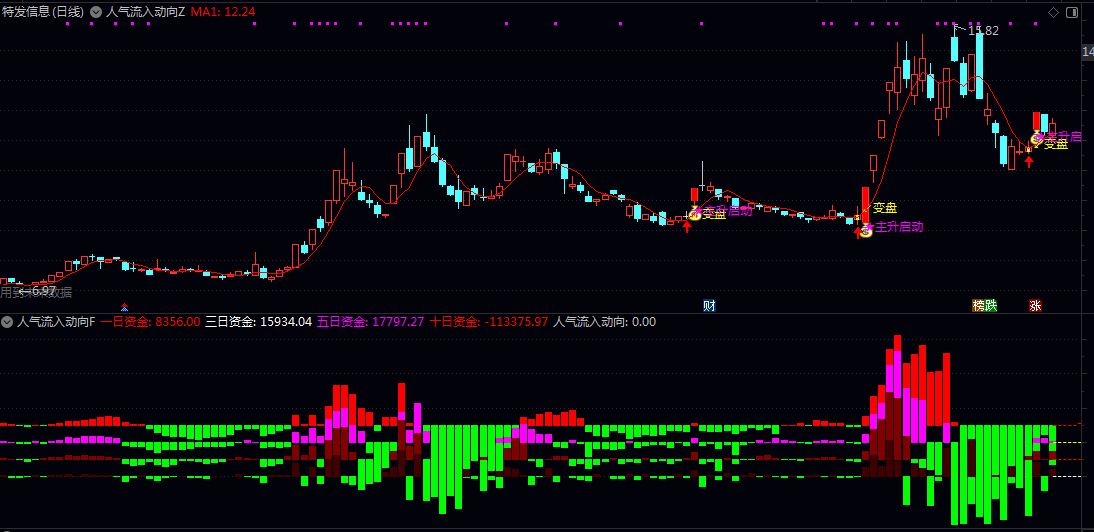Click the coin icon beside the magenta 主升启动 label
The width and height of the screenshot is (1094, 532).
(x=866, y=230)
